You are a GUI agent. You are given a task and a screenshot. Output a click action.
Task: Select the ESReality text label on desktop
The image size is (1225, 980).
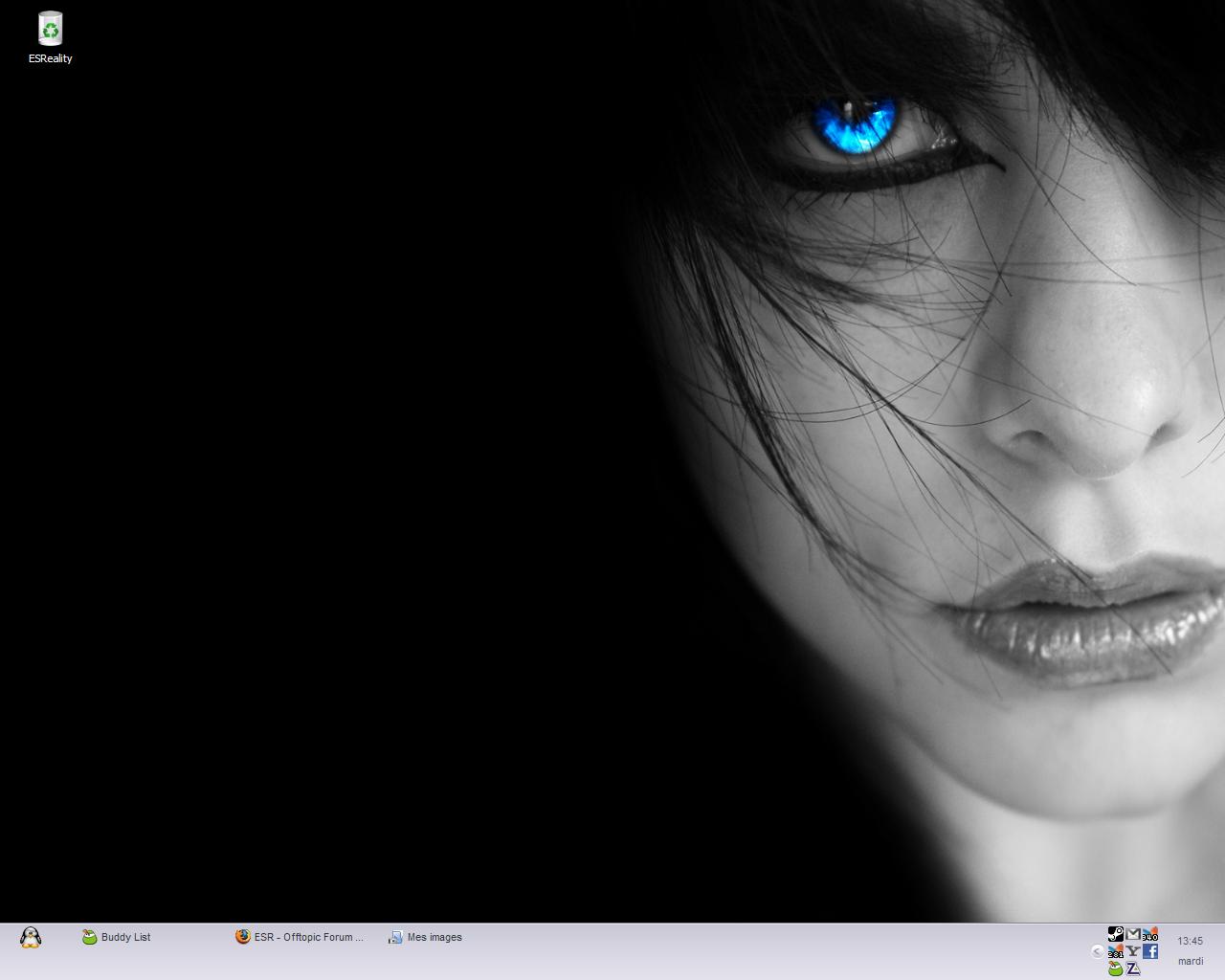pos(50,58)
